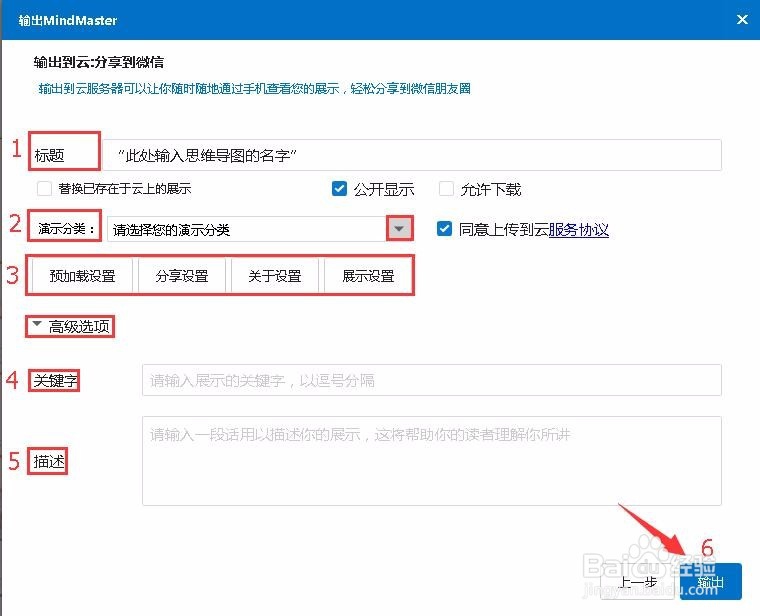Open the 展示设置 tab
This screenshot has height=616, width=760.
click(x=368, y=276)
